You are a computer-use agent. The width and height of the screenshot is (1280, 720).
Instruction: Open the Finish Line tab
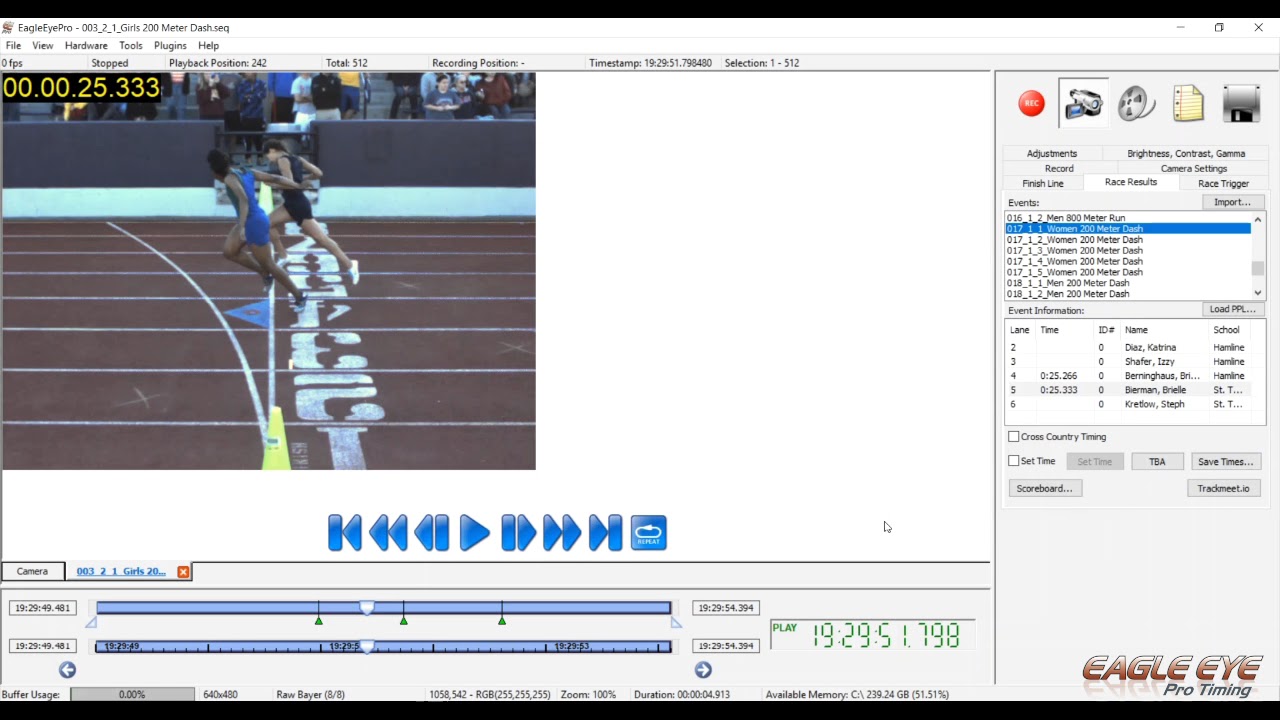1043,184
